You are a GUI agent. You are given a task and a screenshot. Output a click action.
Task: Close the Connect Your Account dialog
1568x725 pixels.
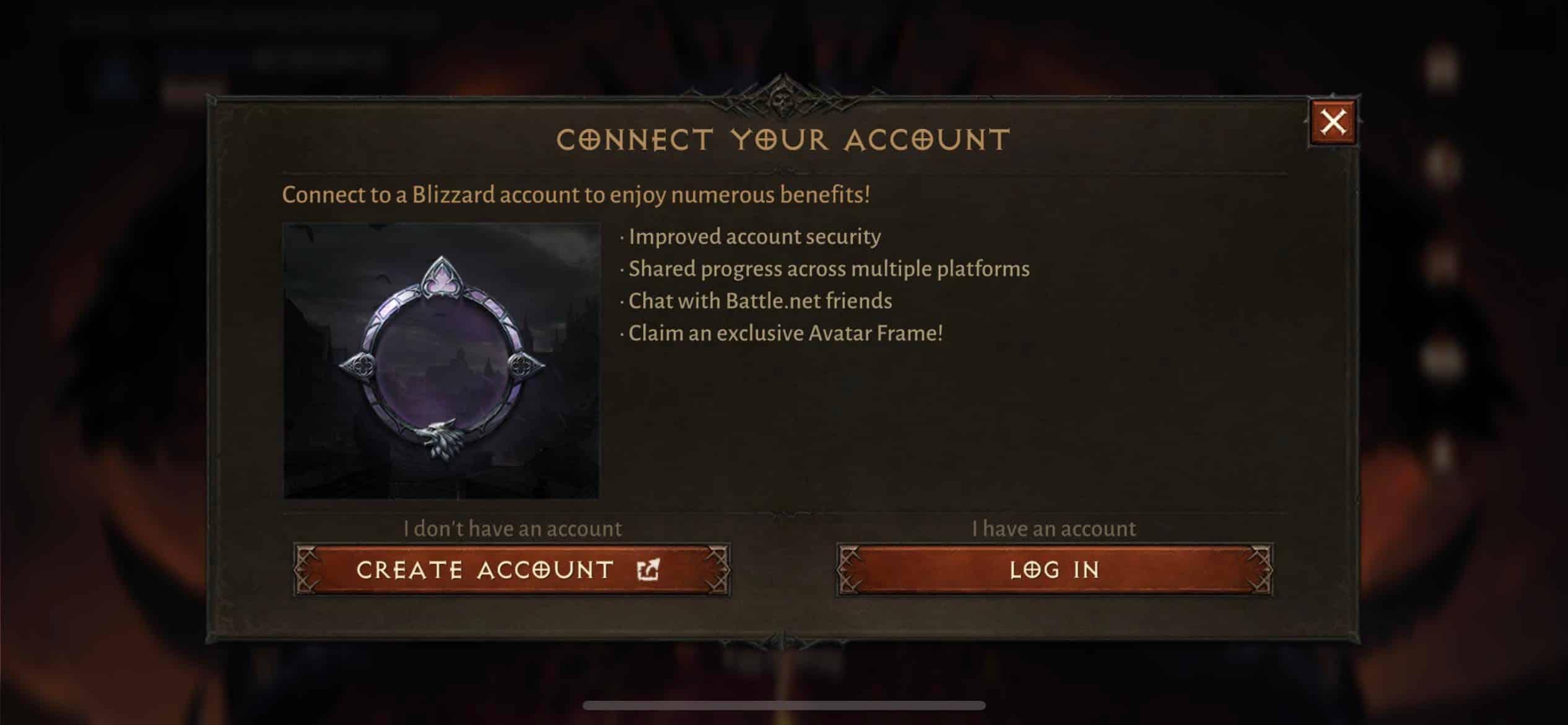coord(1333,122)
